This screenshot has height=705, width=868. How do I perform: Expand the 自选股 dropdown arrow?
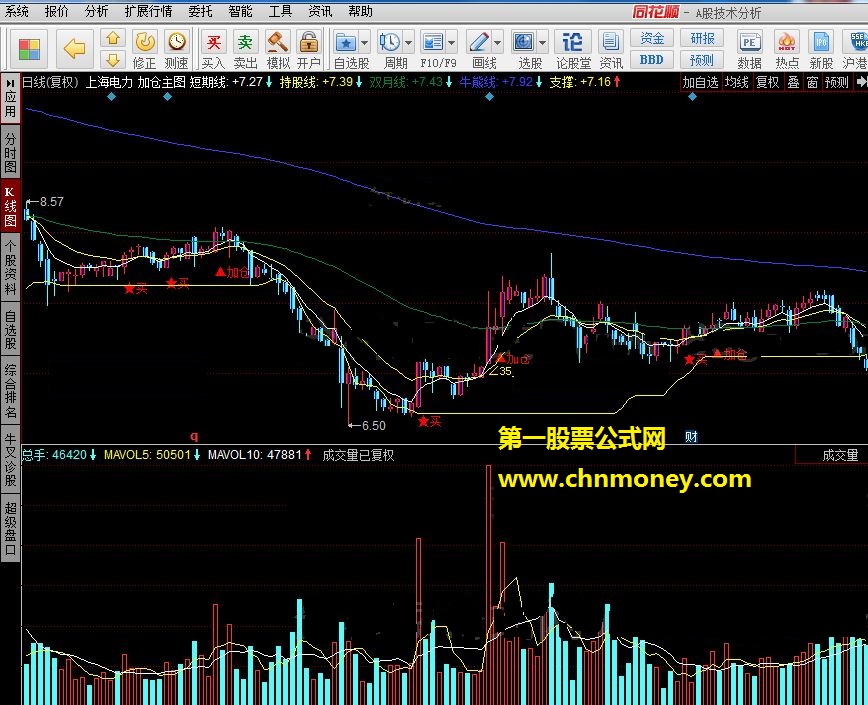click(x=364, y=43)
